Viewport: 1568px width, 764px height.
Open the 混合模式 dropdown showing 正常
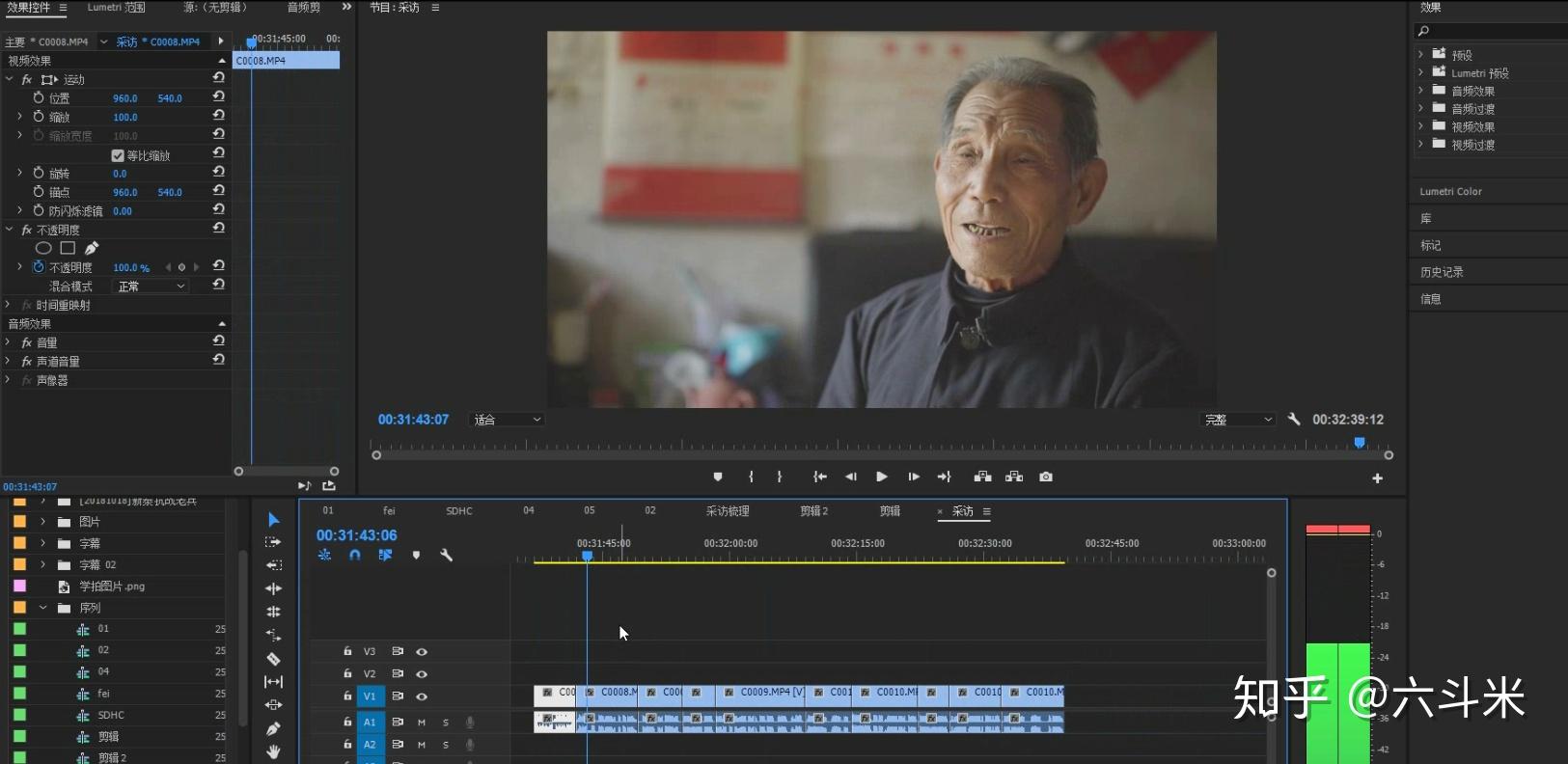151,286
